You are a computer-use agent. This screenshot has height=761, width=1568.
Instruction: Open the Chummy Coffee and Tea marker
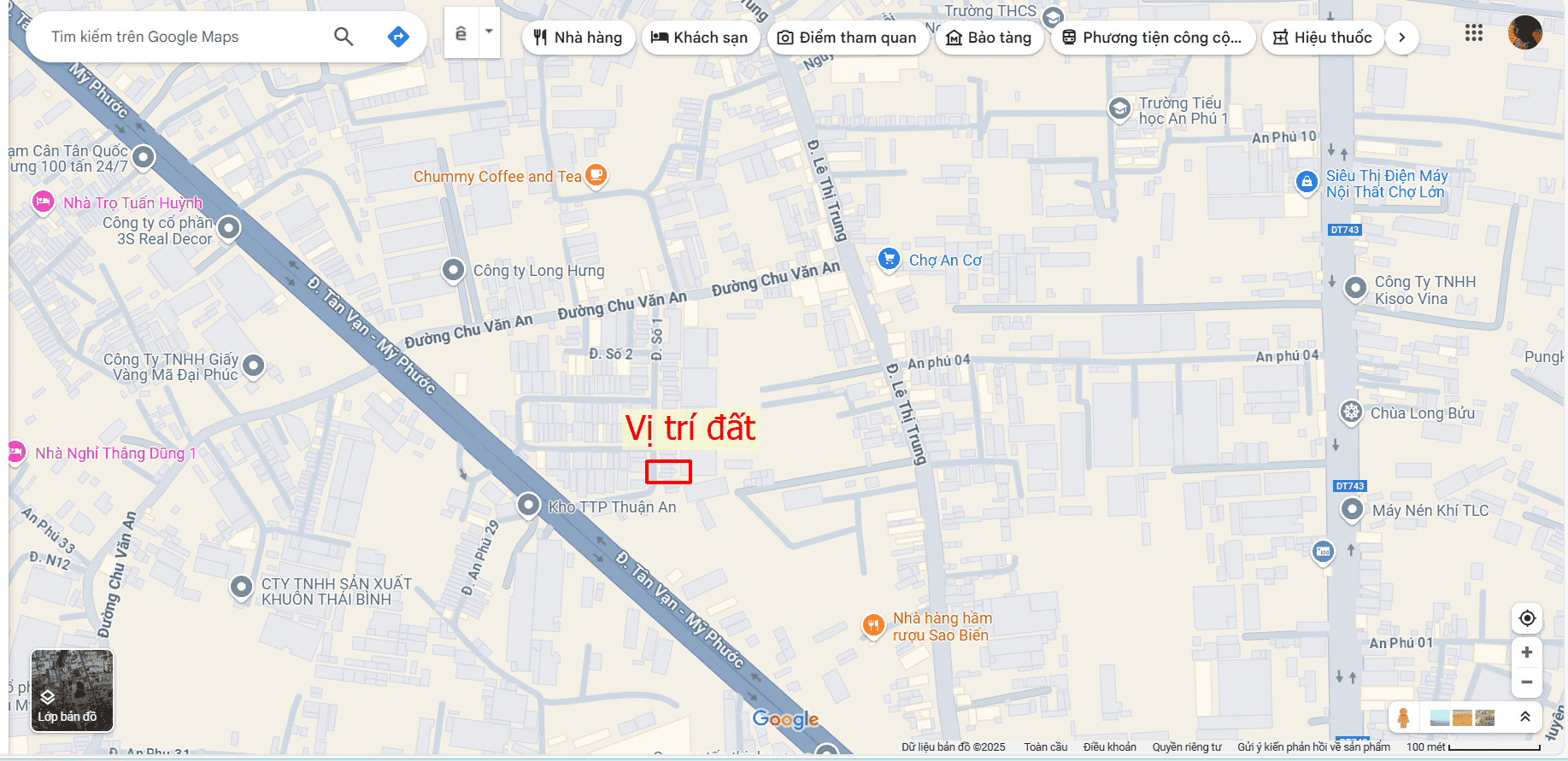click(596, 176)
